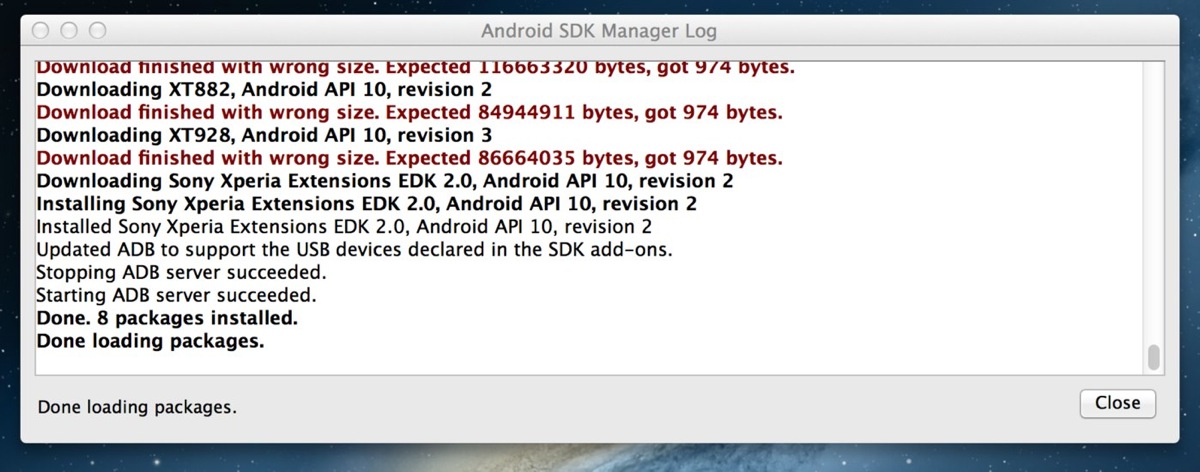Click the status label beside the Close button
Image resolution: width=1200 pixels, height=472 pixels.
[137, 407]
